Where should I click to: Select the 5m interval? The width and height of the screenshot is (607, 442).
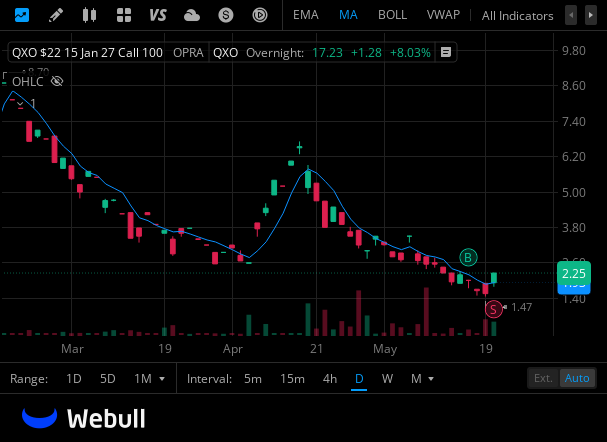pyautogui.click(x=253, y=379)
